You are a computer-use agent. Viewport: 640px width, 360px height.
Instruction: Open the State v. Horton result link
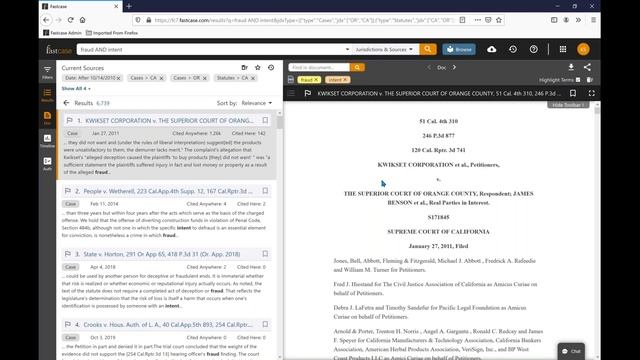[162, 254]
